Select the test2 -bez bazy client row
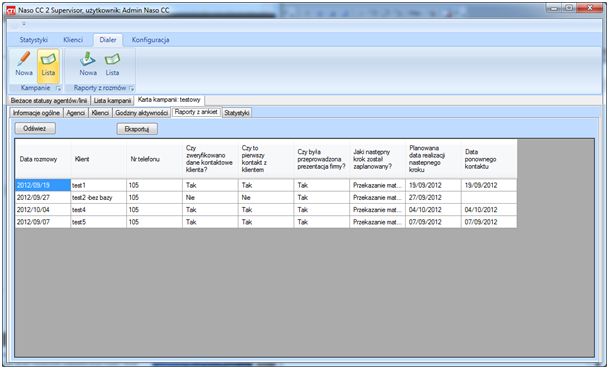Screen dimensions: 609x369 pyautogui.click(x=266, y=197)
